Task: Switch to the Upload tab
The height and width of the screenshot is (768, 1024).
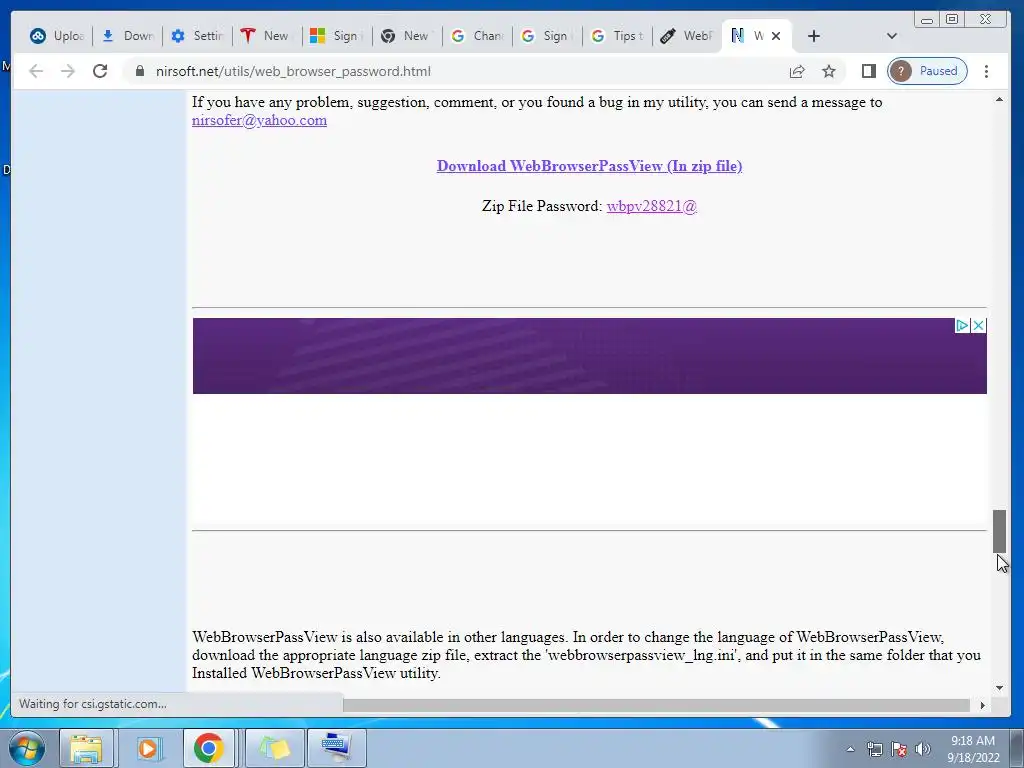Action: pyautogui.click(x=57, y=36)
